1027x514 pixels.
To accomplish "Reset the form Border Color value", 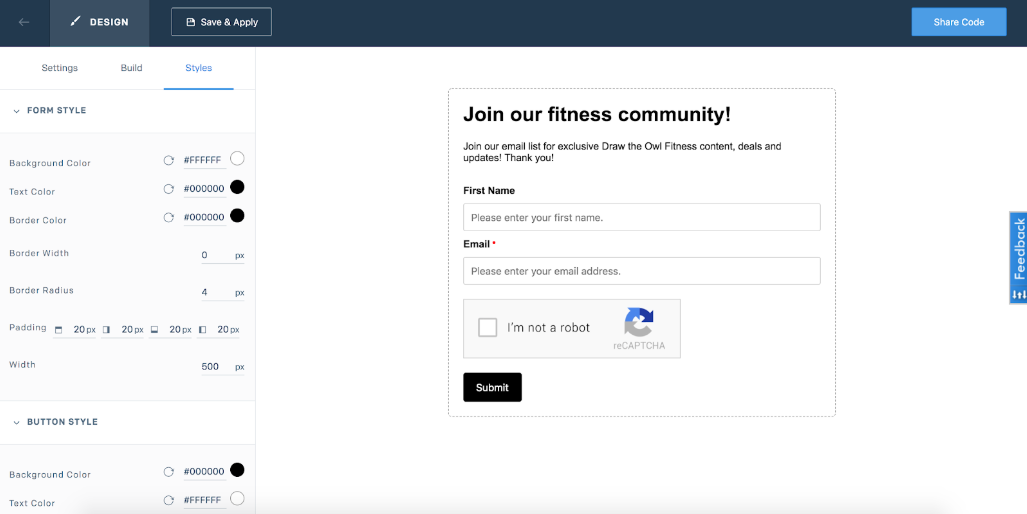I will (x=169, y=217).
